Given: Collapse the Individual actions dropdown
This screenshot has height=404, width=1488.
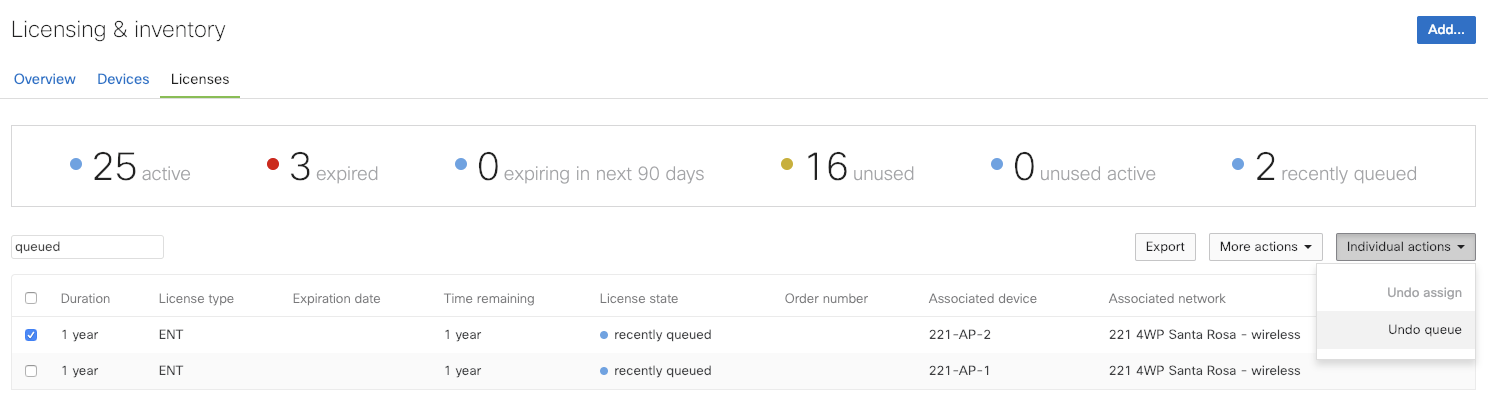Looking at the screenshot, I should [1405, 247].
